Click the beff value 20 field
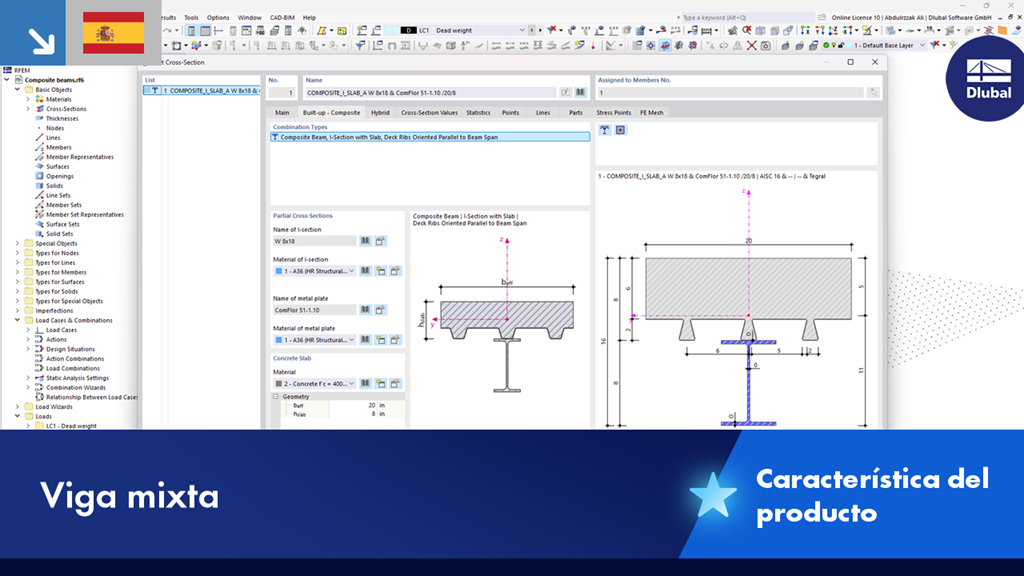 (x=353, y=406)
